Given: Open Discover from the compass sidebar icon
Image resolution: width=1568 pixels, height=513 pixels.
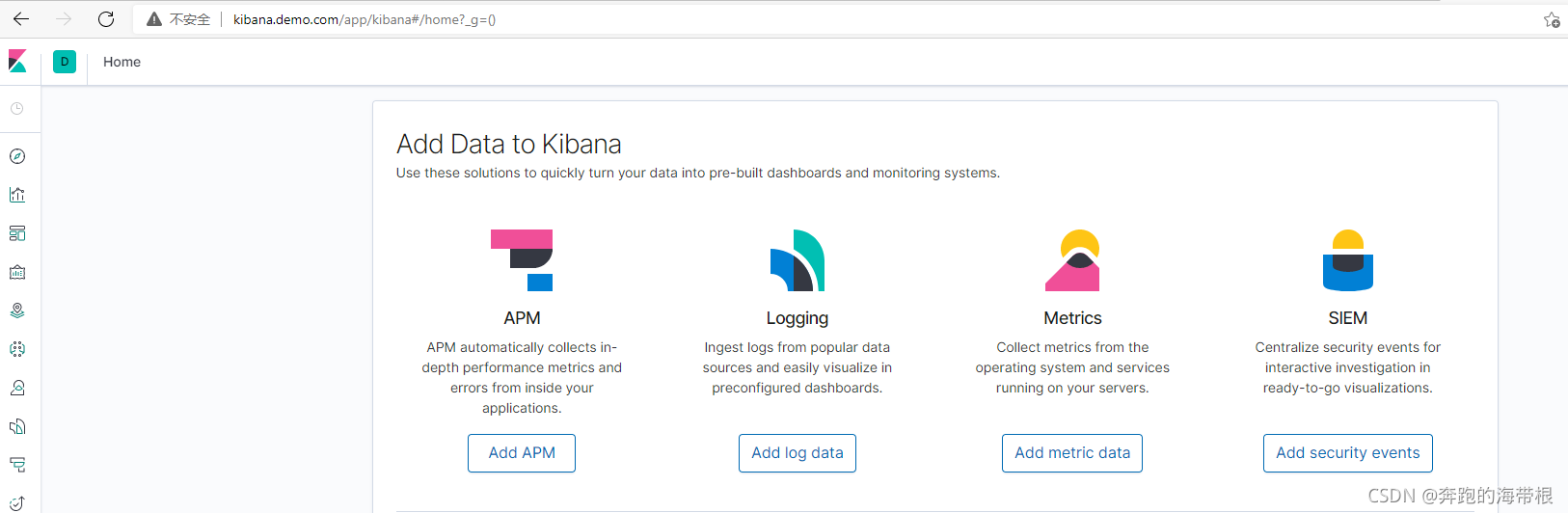Looking at the screenshot, I should (x=17, y=156).
